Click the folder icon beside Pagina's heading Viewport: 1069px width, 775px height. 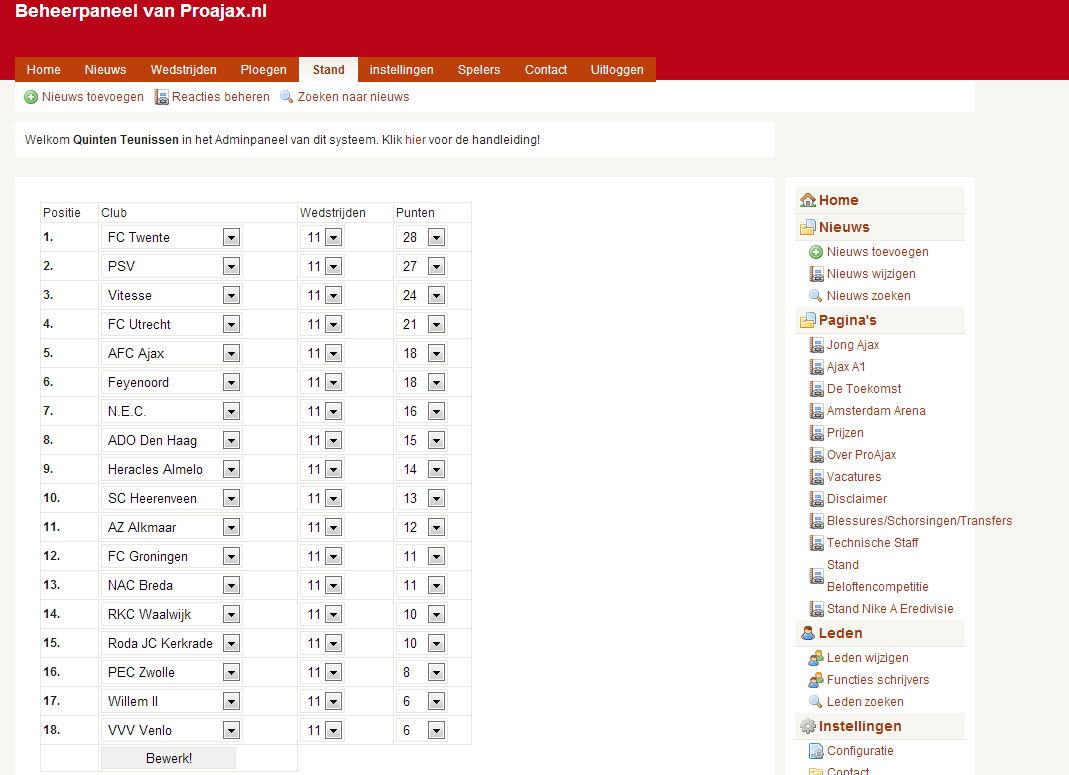pyautogui.click(x=808, y=320)
